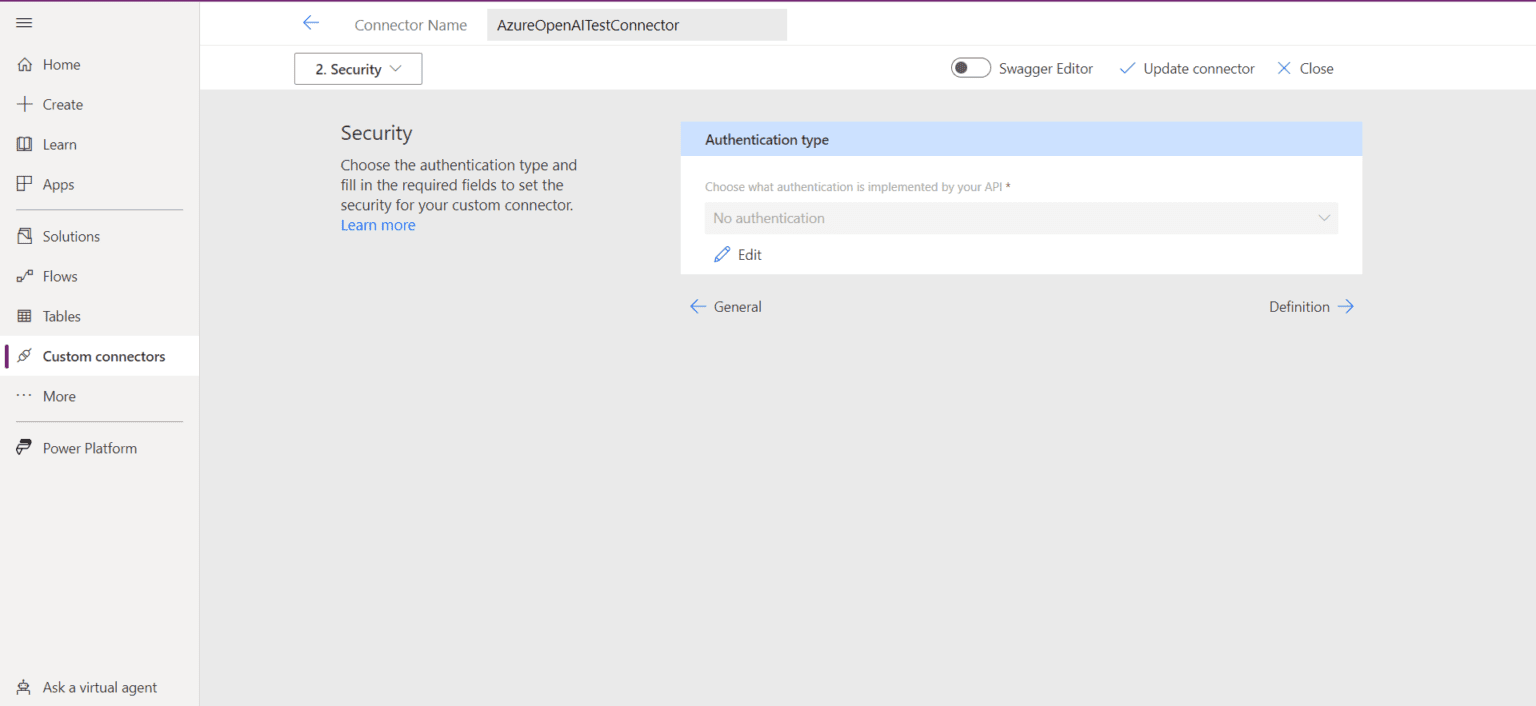This screenshot has height=706, width=1536.
Task: Click the Tables grid icon
Action: 24,316
